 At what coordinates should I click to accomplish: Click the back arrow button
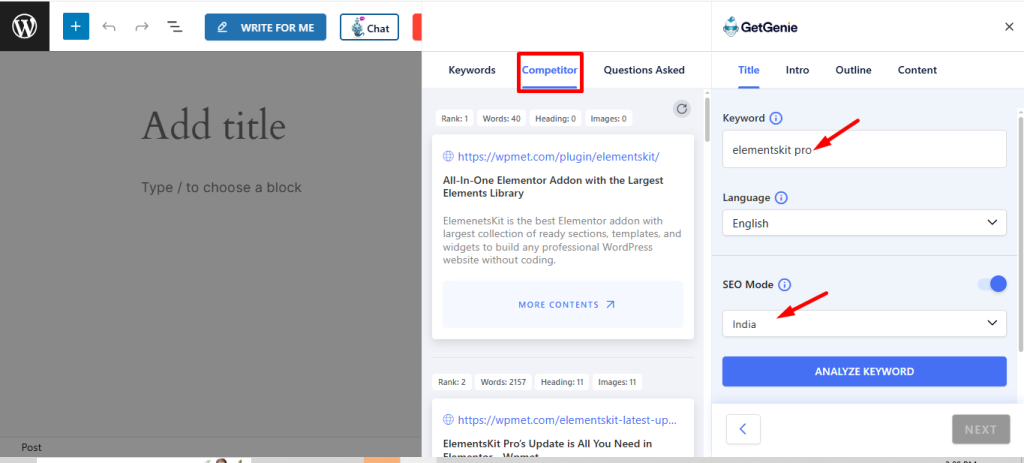(x=743, y=429)
